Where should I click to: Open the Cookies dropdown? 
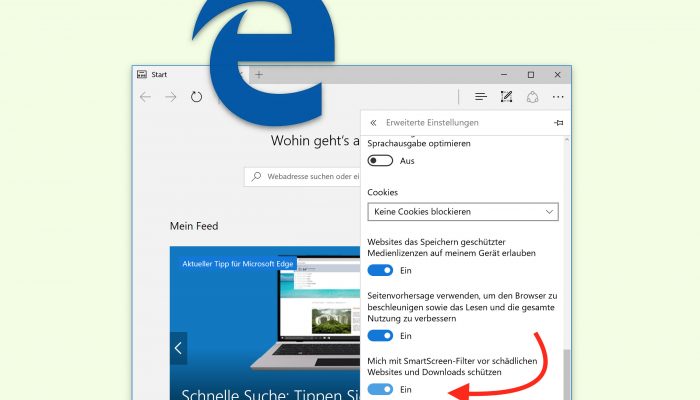click(463, 212)
